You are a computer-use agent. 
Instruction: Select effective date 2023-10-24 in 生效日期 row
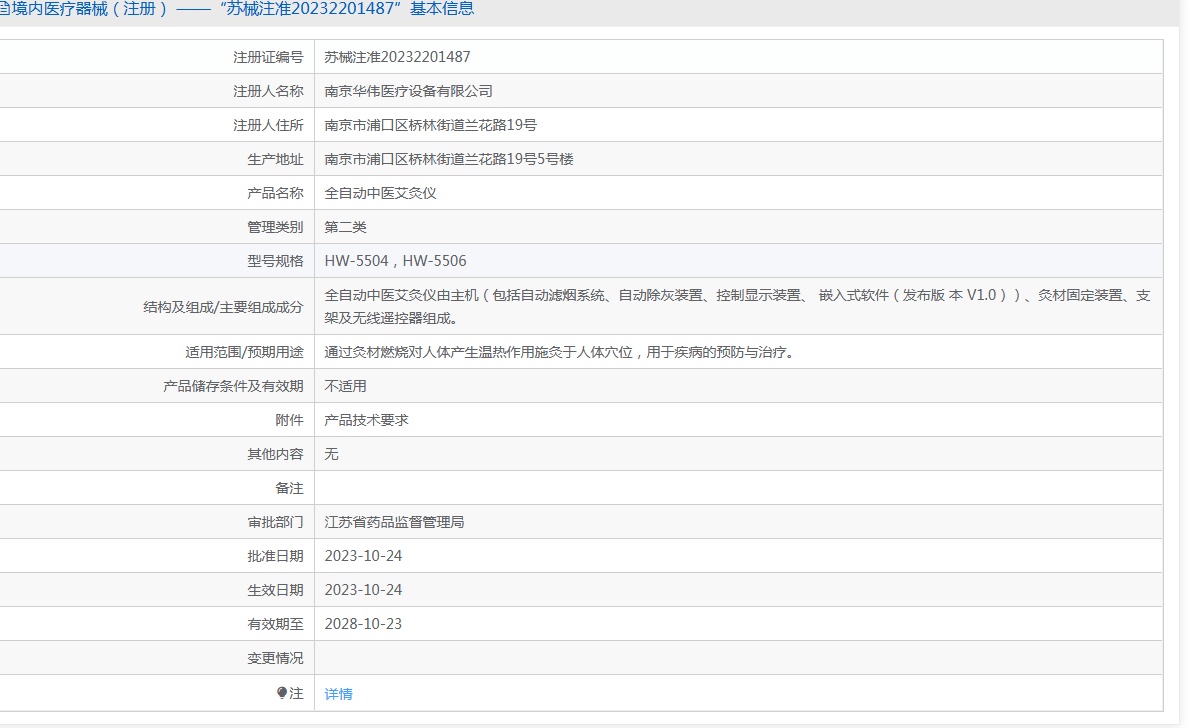pyautogui.click(x=363, y=590)
